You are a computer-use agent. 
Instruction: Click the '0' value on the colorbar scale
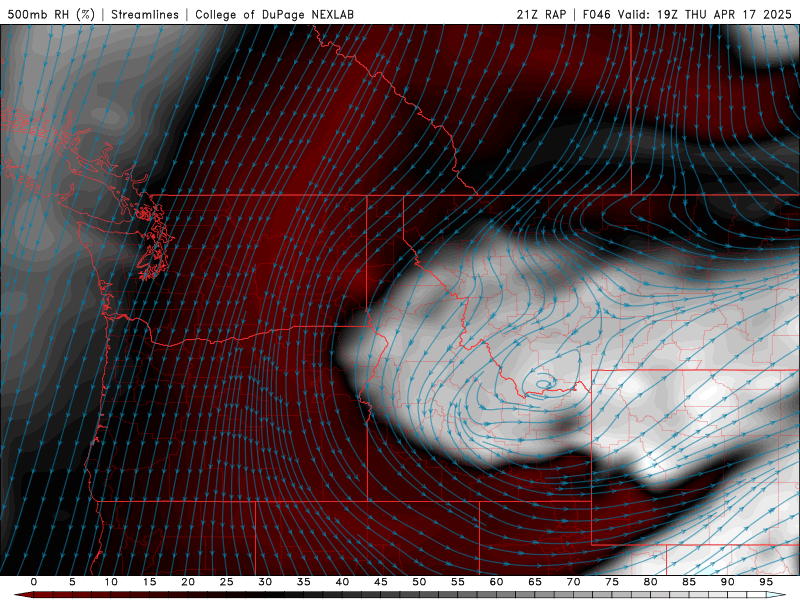click(34, 582)
